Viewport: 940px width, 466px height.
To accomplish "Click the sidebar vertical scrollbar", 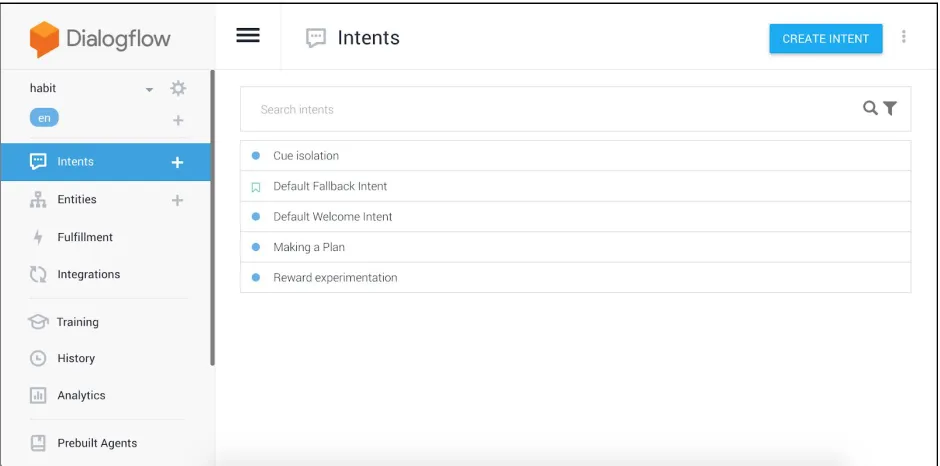I will 212,219.
